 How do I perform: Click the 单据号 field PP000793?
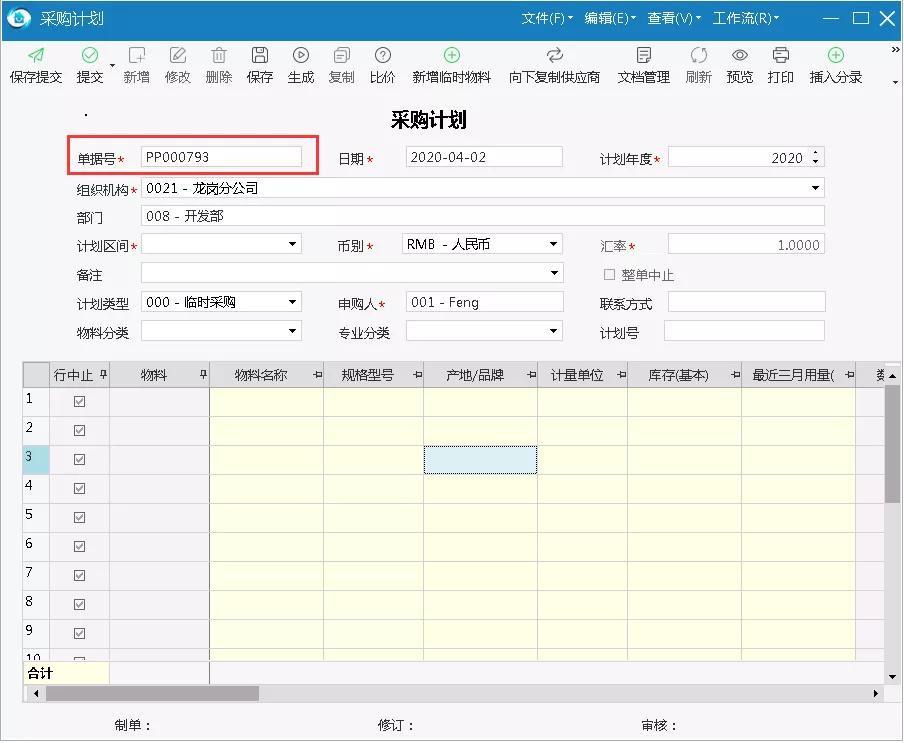click(221, 157)
